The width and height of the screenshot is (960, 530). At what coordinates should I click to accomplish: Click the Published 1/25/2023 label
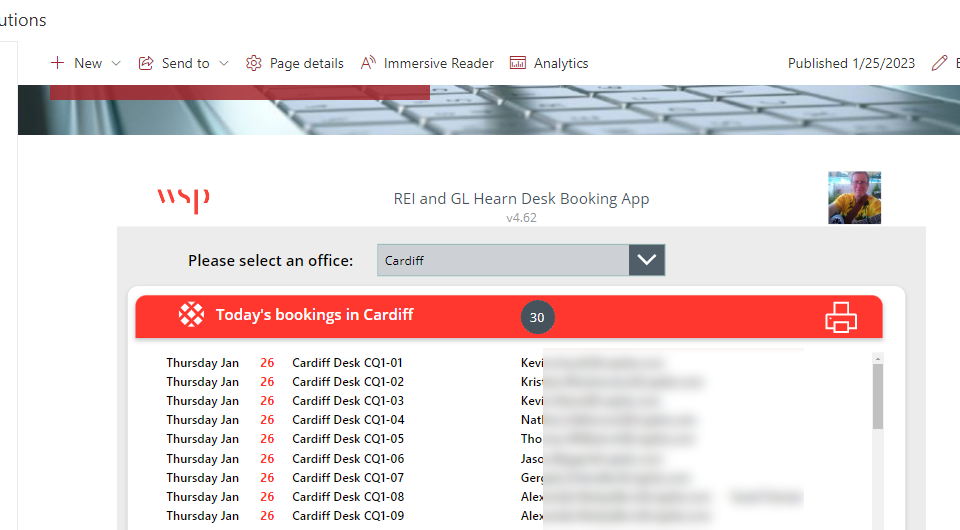coord(851,63)
